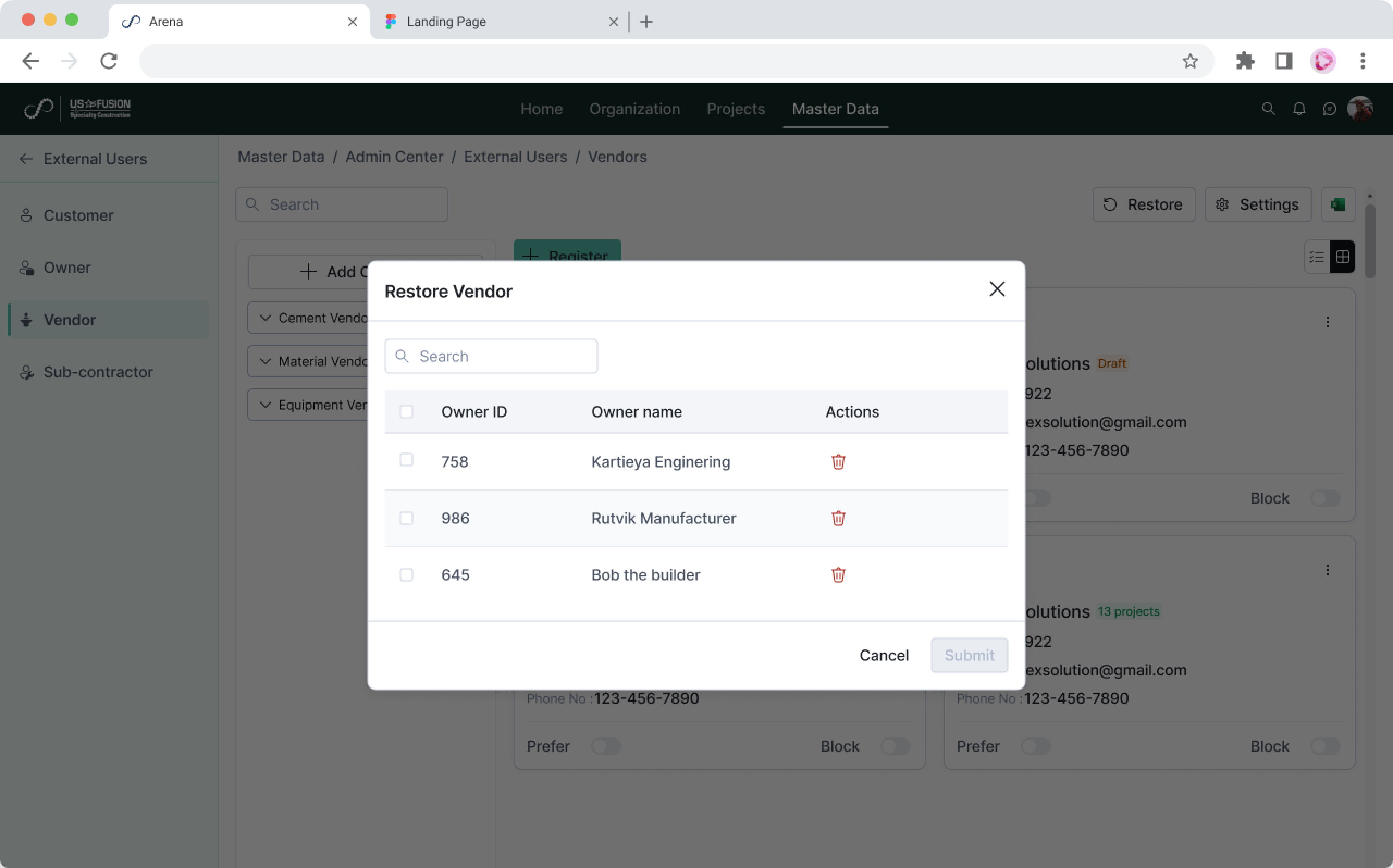
Task: Select the checkbox for Owner ID 986
Action: [x=406, y=518]
